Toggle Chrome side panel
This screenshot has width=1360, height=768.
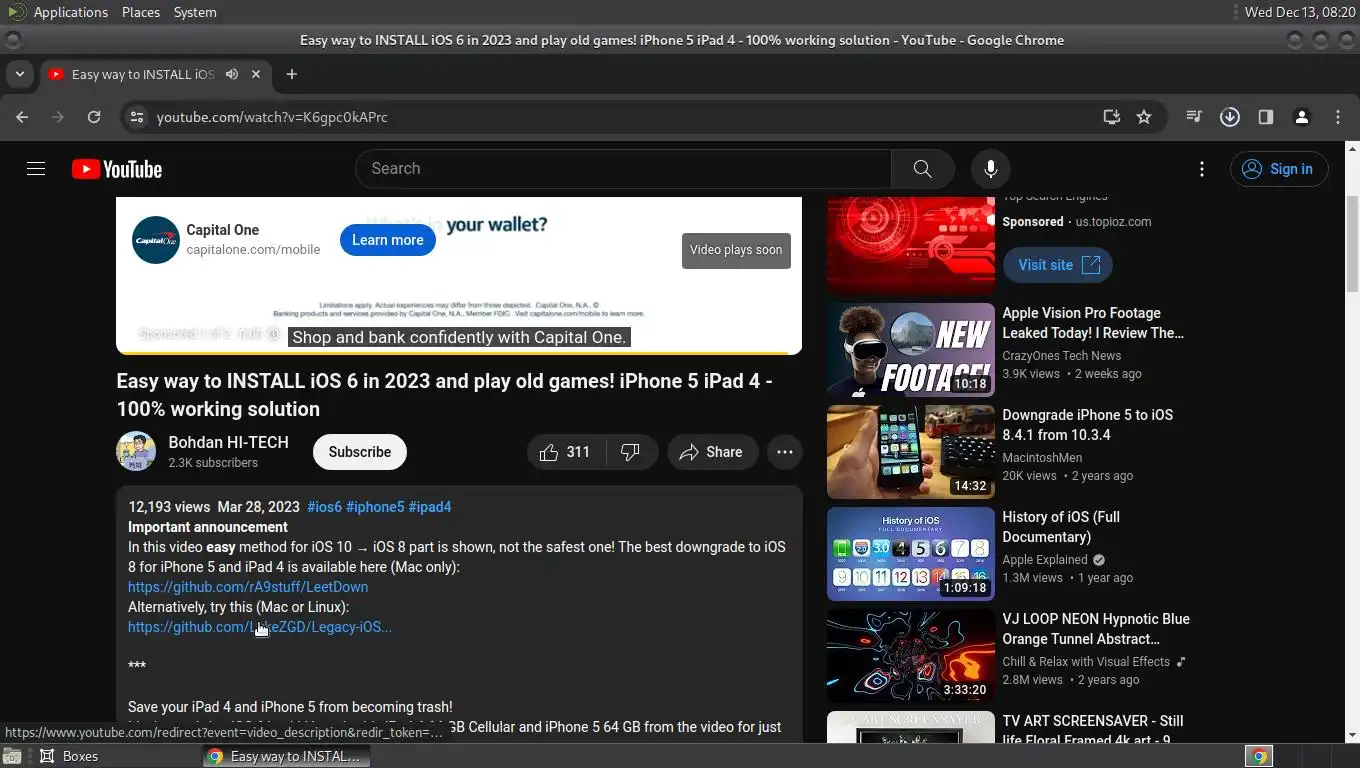1266,117
